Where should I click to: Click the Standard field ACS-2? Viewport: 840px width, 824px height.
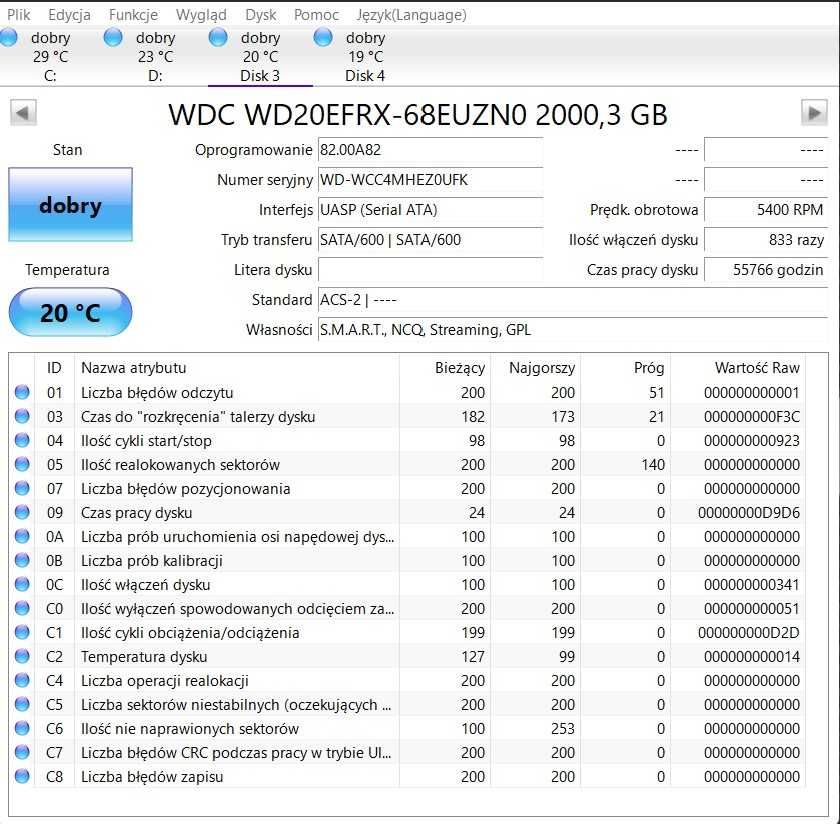(573, 300)
